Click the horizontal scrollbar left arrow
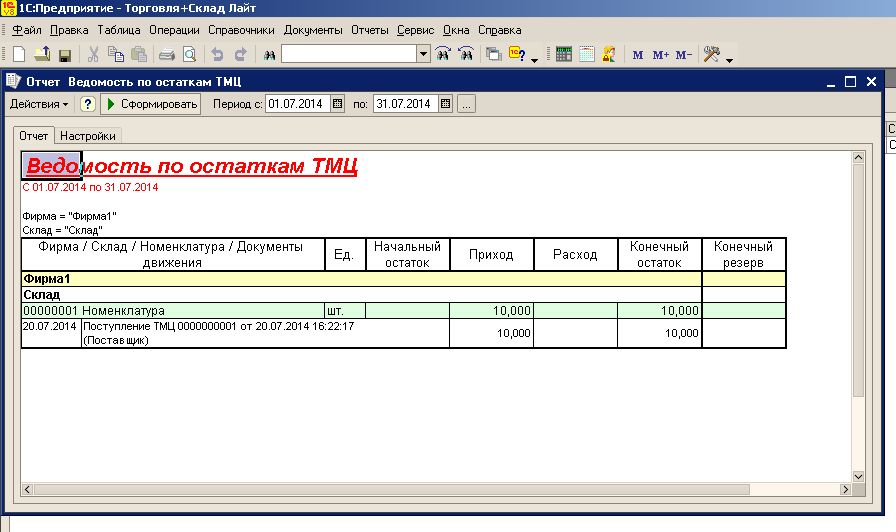 [27, 489]
